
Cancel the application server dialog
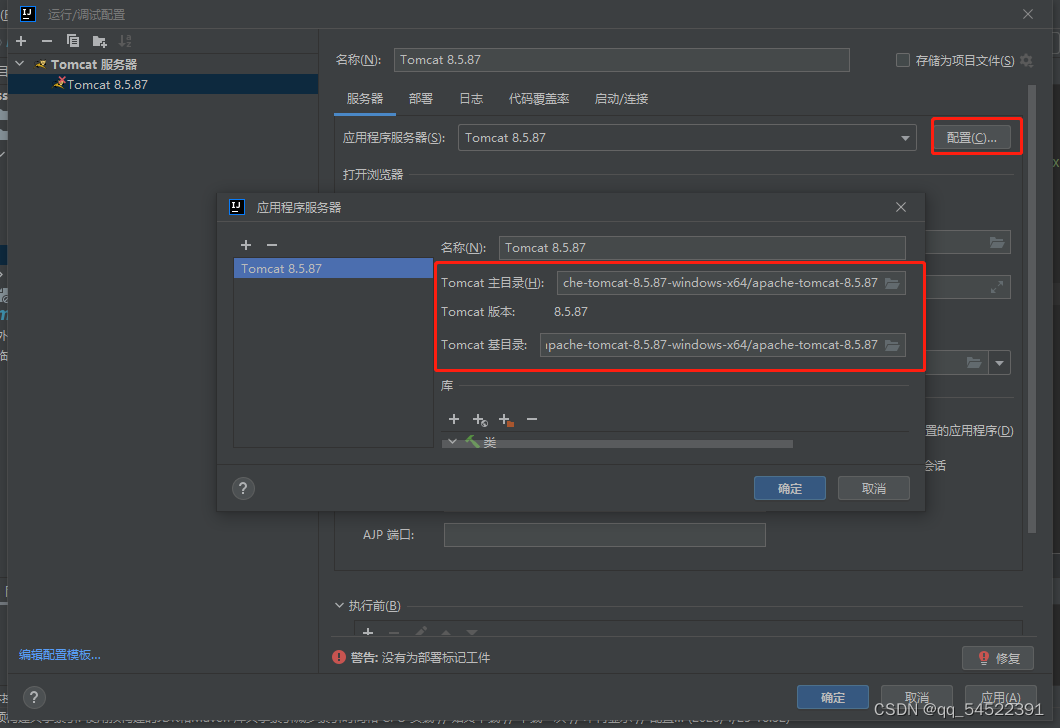pos(873,488)
